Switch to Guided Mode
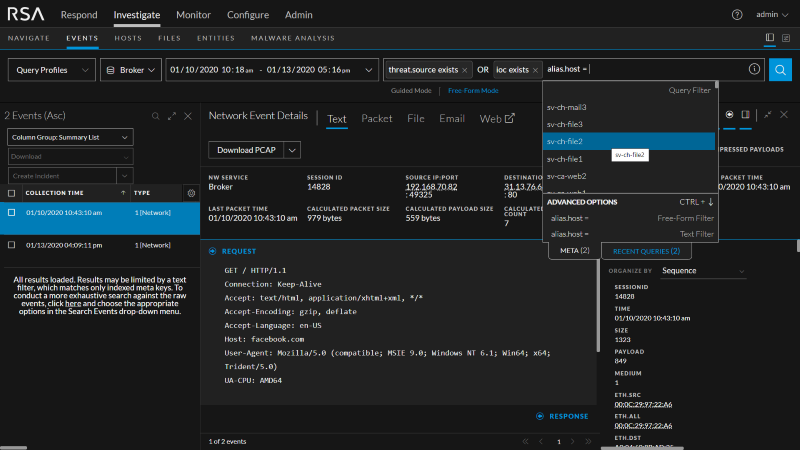 411,91
